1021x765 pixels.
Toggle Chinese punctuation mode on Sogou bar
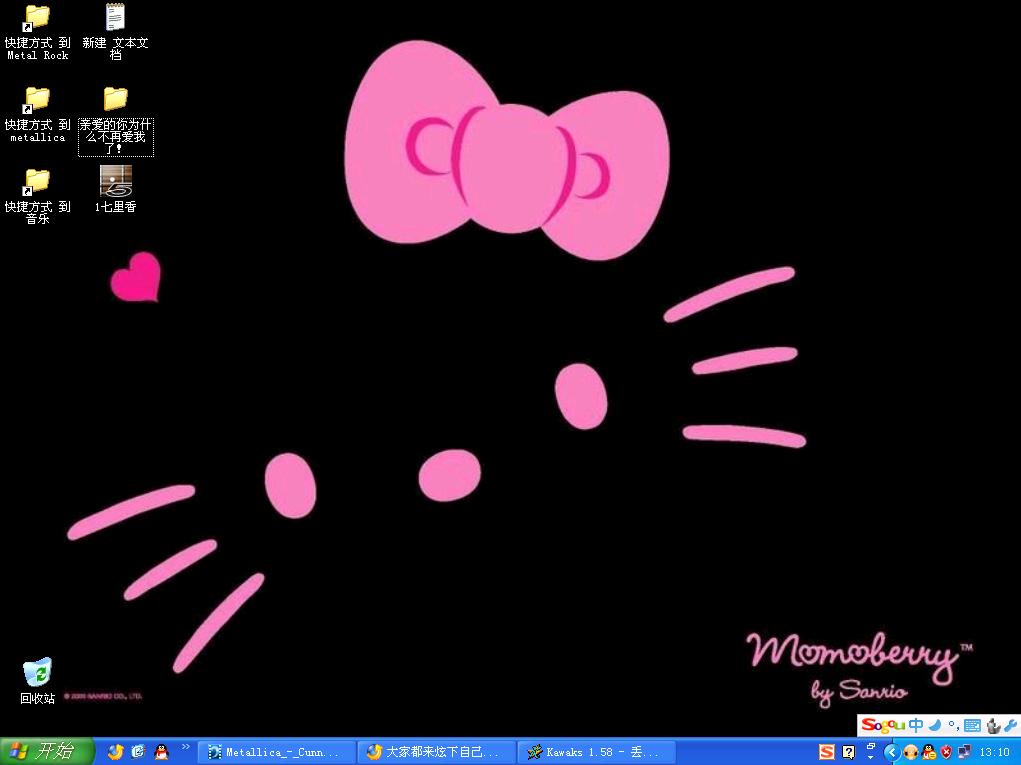(x=953, y=725)
